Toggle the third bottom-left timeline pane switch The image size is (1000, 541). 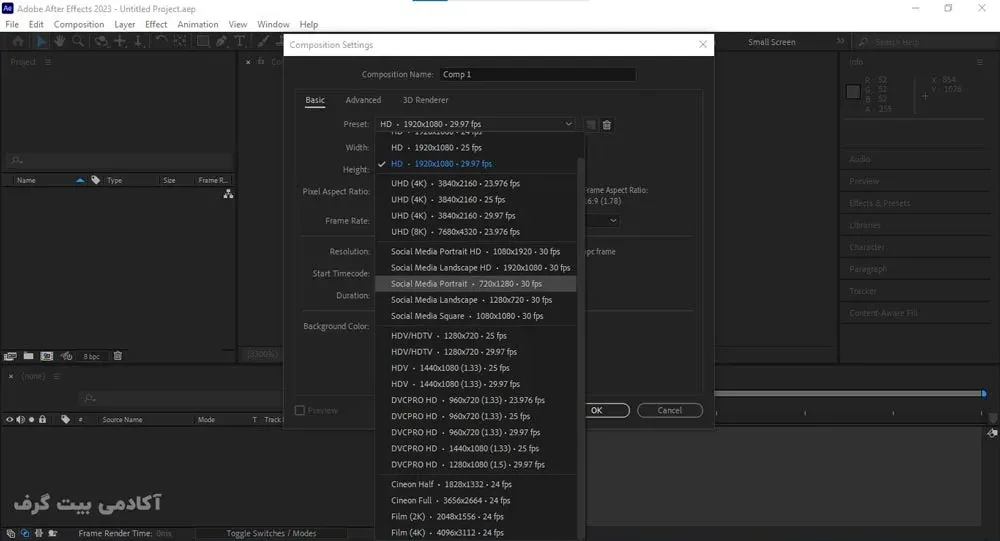[39, 533]
